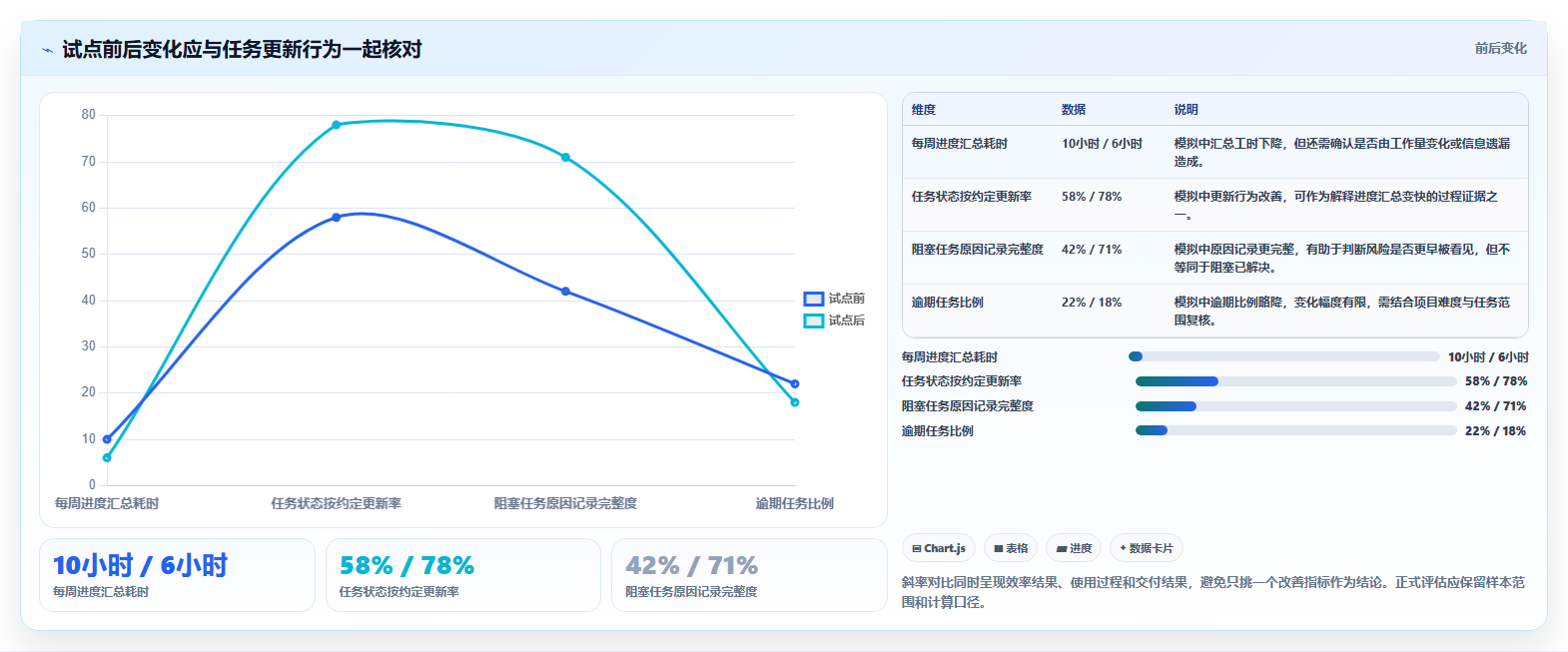Select the Chart.js tag chip
1568x652 pixels.
pos(939,548)
